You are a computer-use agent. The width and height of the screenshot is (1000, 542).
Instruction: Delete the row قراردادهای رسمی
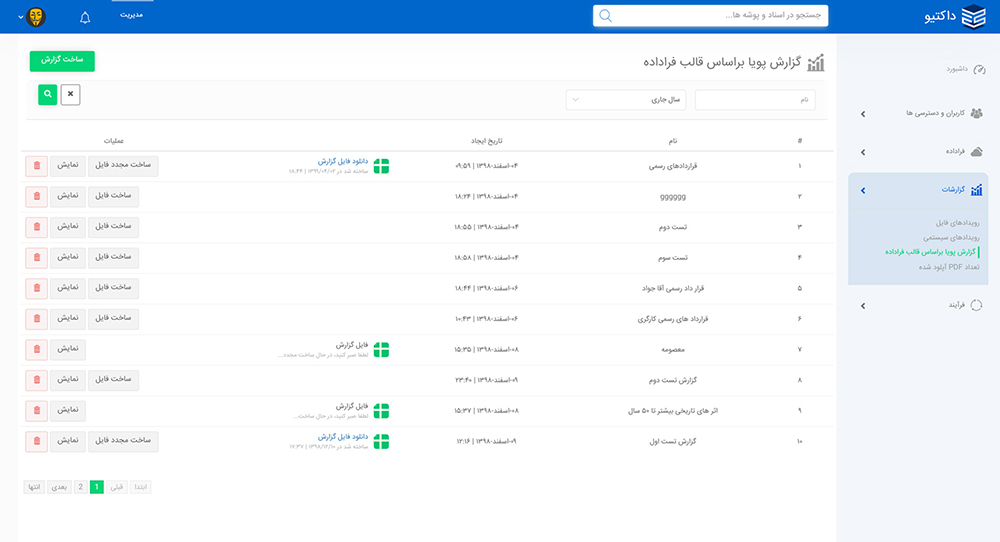[37, 166]
